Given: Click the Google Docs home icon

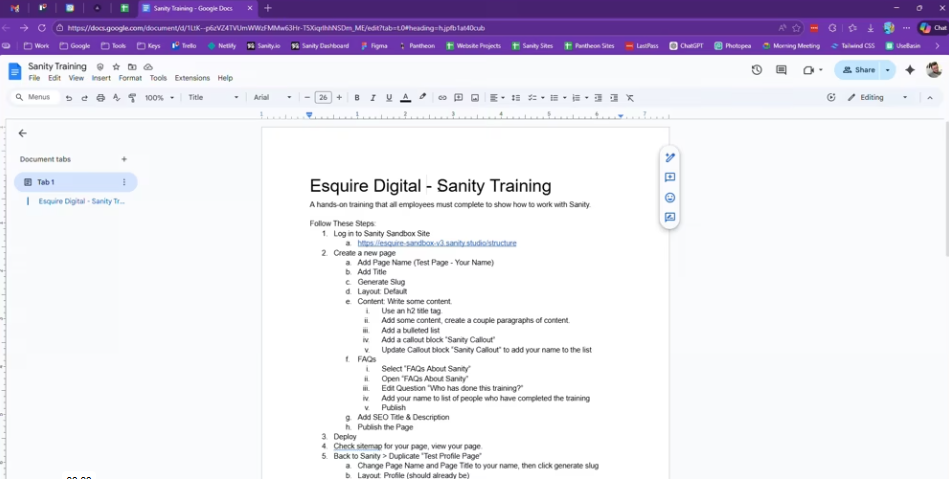Looking at the screenshot, I should point(15,71).
